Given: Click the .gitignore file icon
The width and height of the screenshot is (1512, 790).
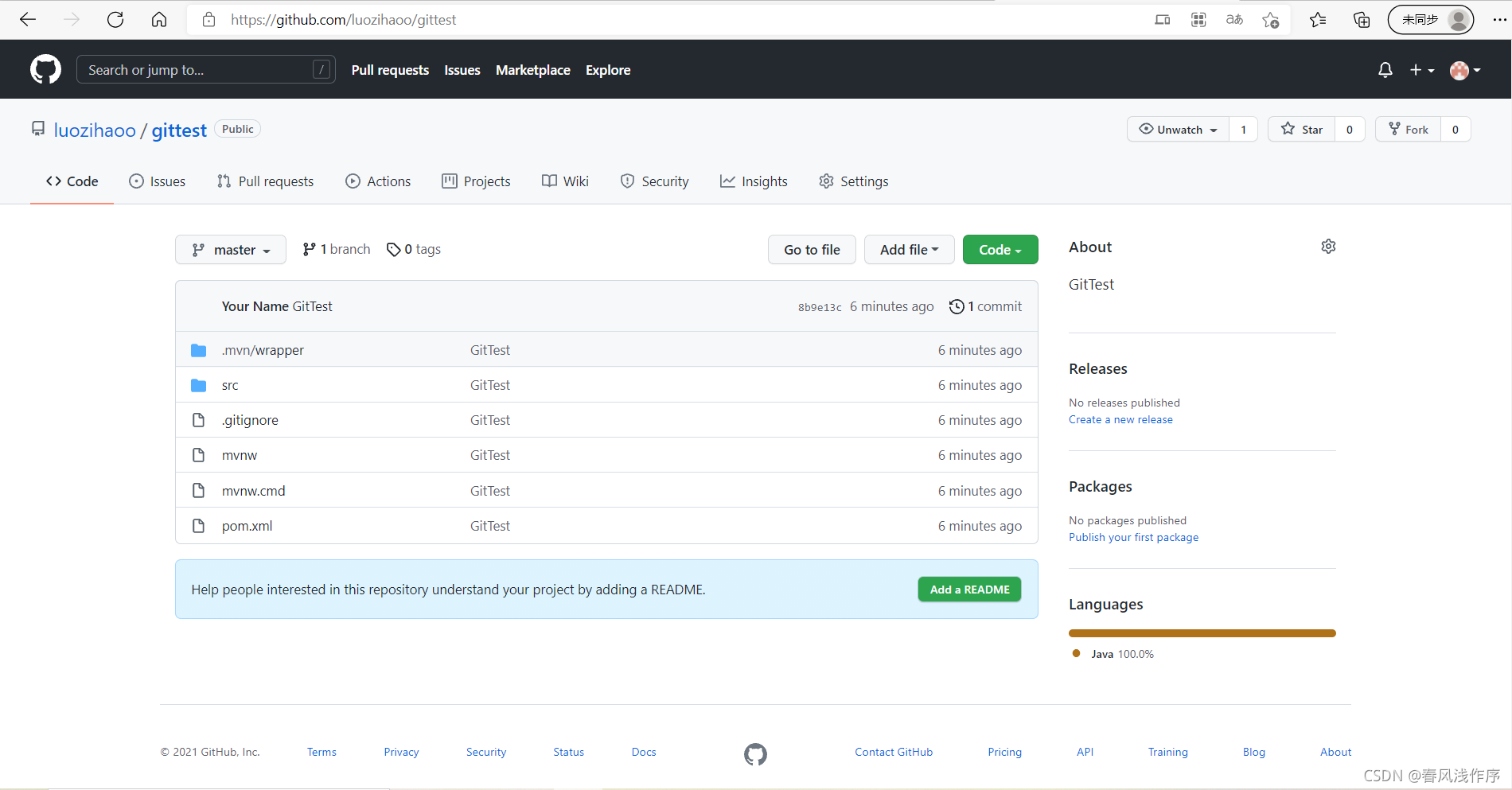Looking at the screenshot, I should coord(199,420).
